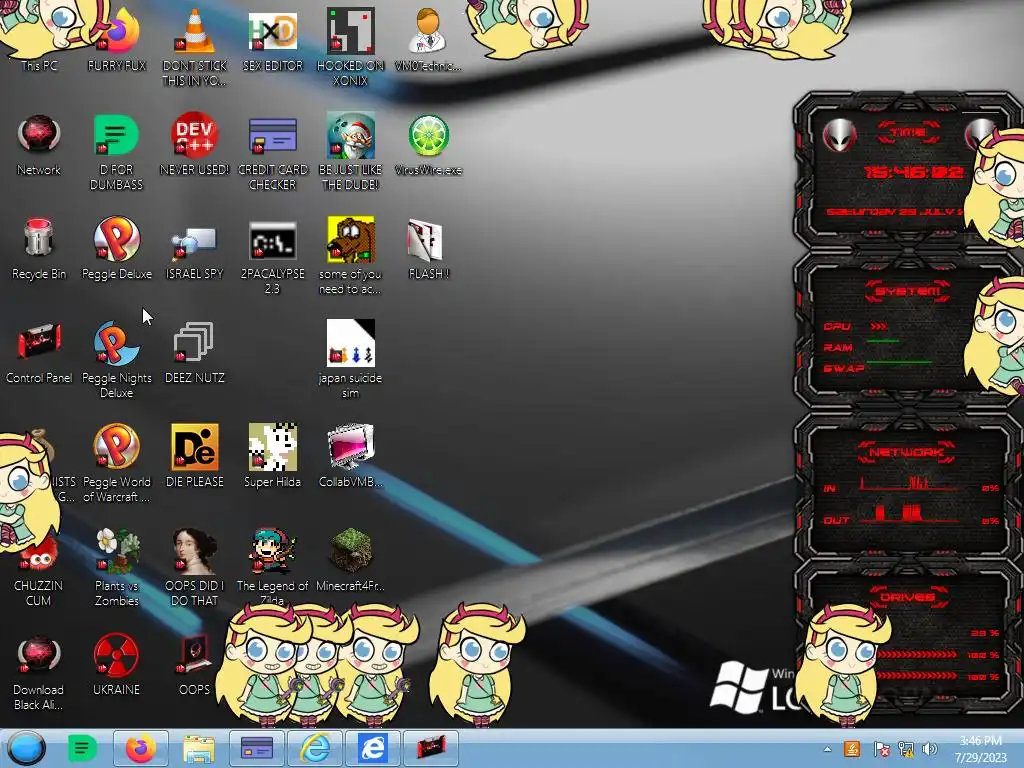The width and height of the screenshot is (1024, 768).
Task: Open the FLASH !! desktop icon
Action: tap(428, 248)
